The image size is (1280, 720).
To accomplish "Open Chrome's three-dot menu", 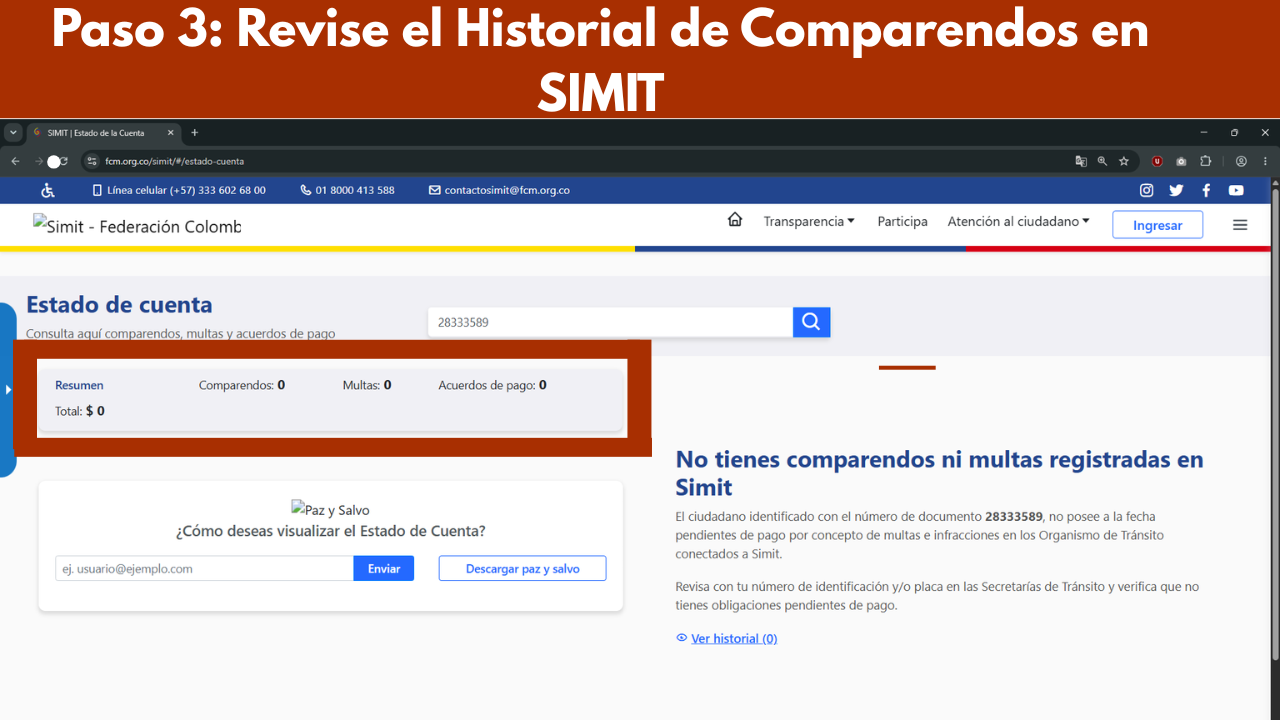I will (x=1265, y=161).
